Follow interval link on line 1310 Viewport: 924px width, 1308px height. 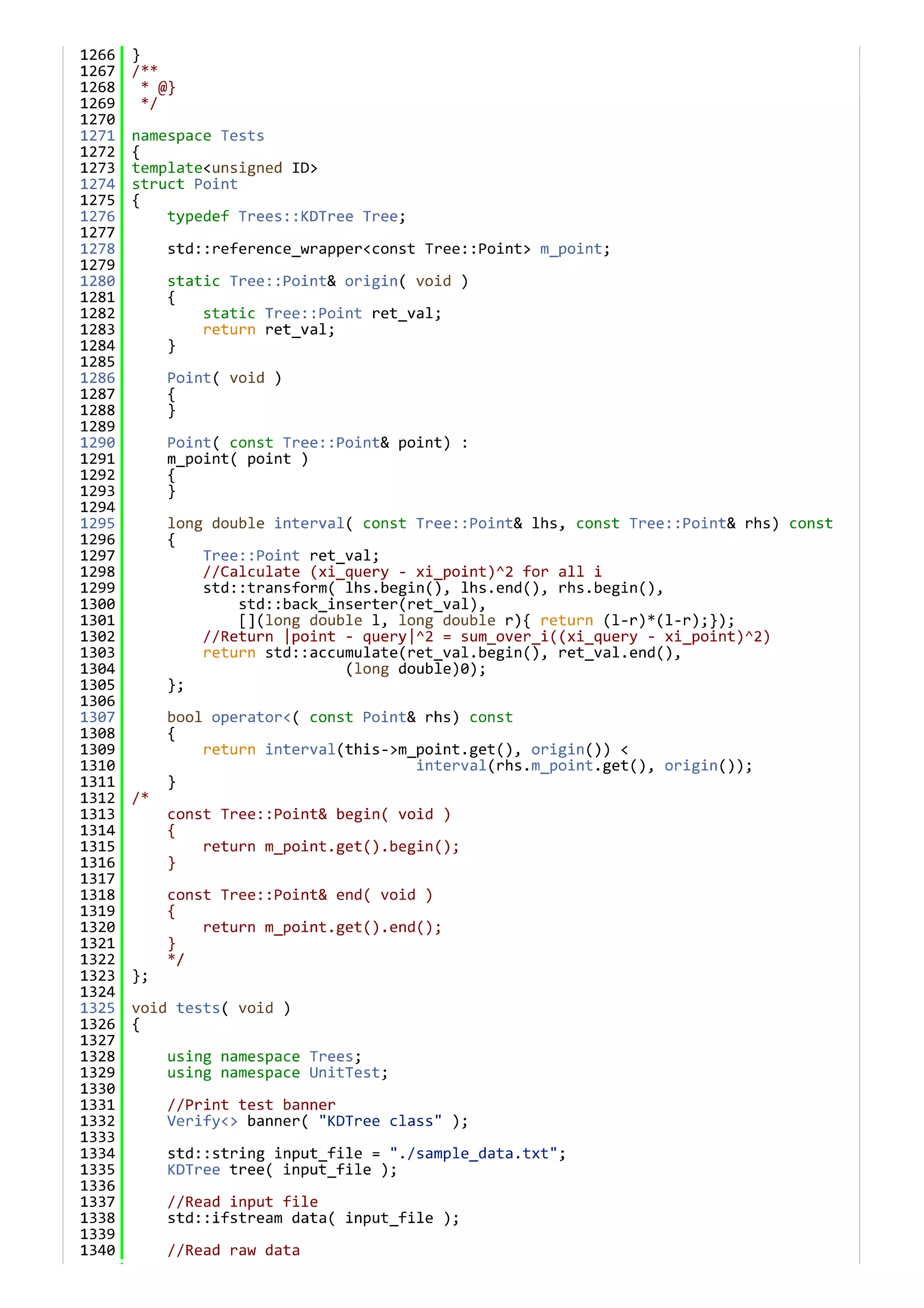(x=452, y=765)
